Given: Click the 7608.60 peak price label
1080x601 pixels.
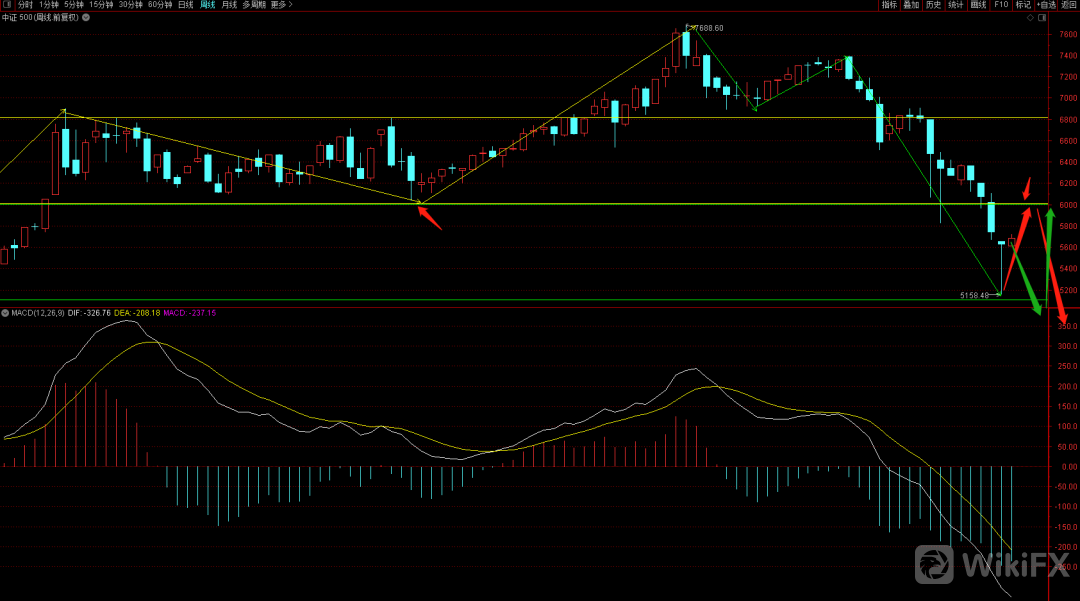Looking at the screenshot, I should pos(708,28).
